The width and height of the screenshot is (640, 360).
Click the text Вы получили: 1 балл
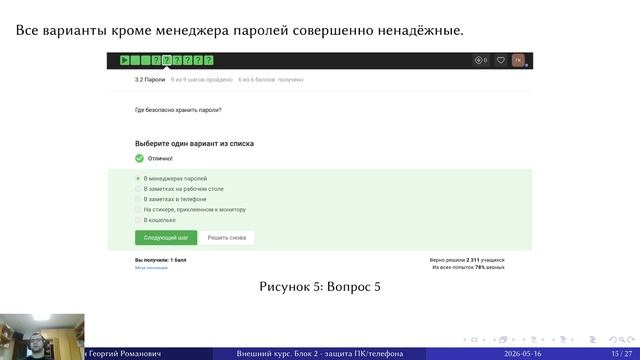pyautogui.click(x=160, y=260)
